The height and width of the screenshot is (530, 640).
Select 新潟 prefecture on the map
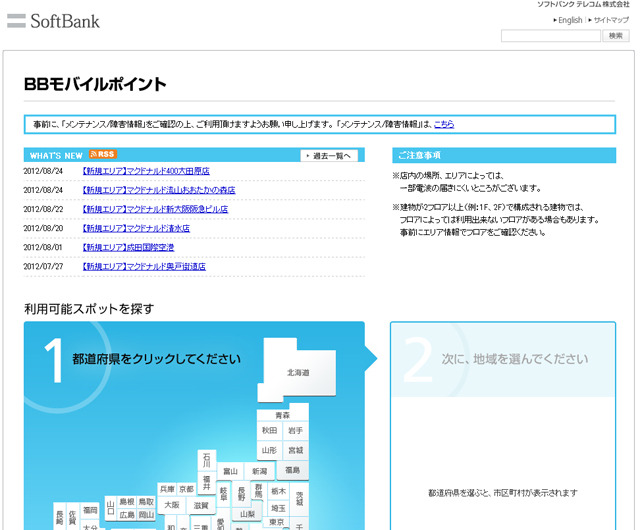pyautogui.click(x=260, y=472)
